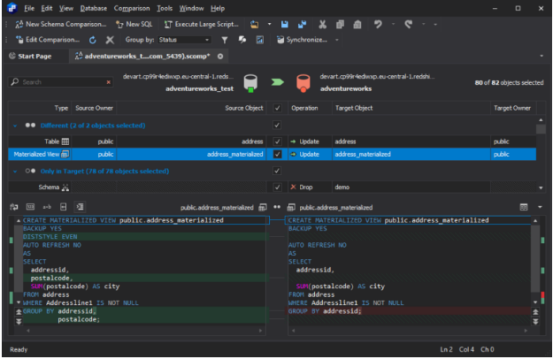The height and width of the screenshot is (360, 554).
Task: Open the Group by Status dropdown
Action: [x=184, y=40]
